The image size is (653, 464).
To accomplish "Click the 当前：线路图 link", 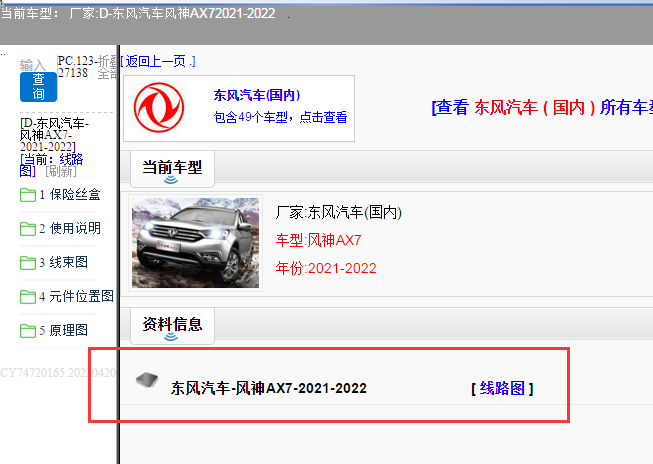I will coord(52,165).
